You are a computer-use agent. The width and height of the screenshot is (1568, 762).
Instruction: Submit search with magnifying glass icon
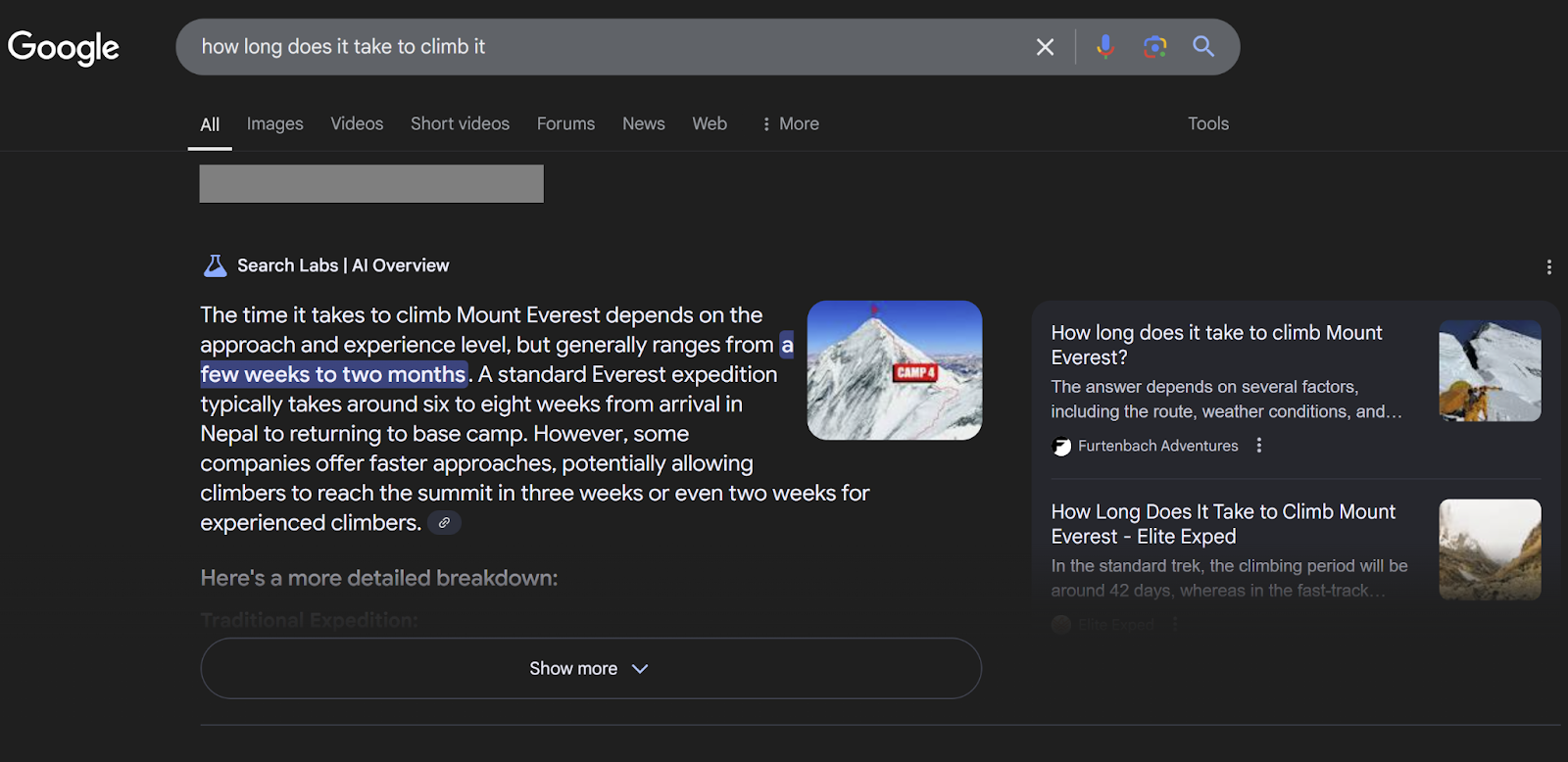pos(1203,46)
